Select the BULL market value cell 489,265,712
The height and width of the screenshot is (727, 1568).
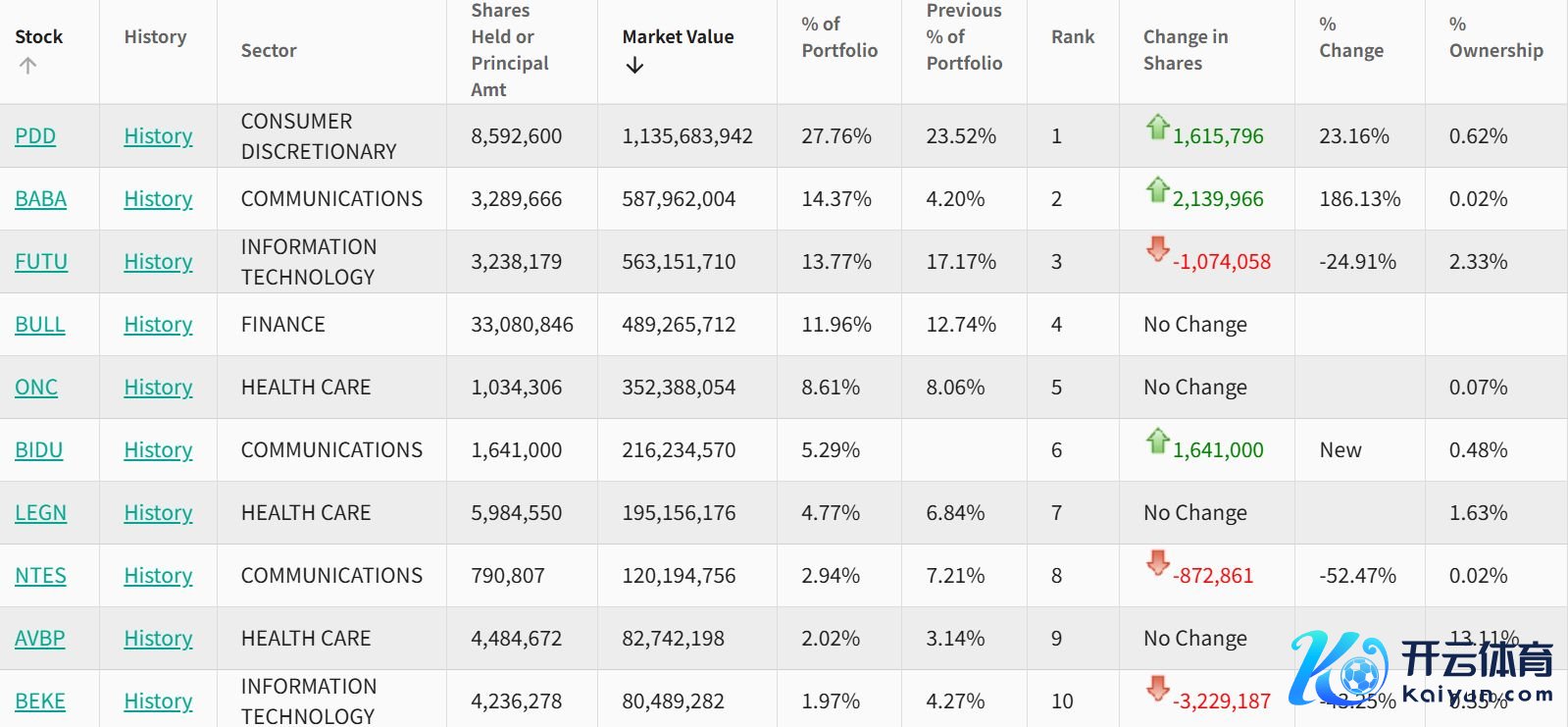pyautogui.click(x=679, y=325)
